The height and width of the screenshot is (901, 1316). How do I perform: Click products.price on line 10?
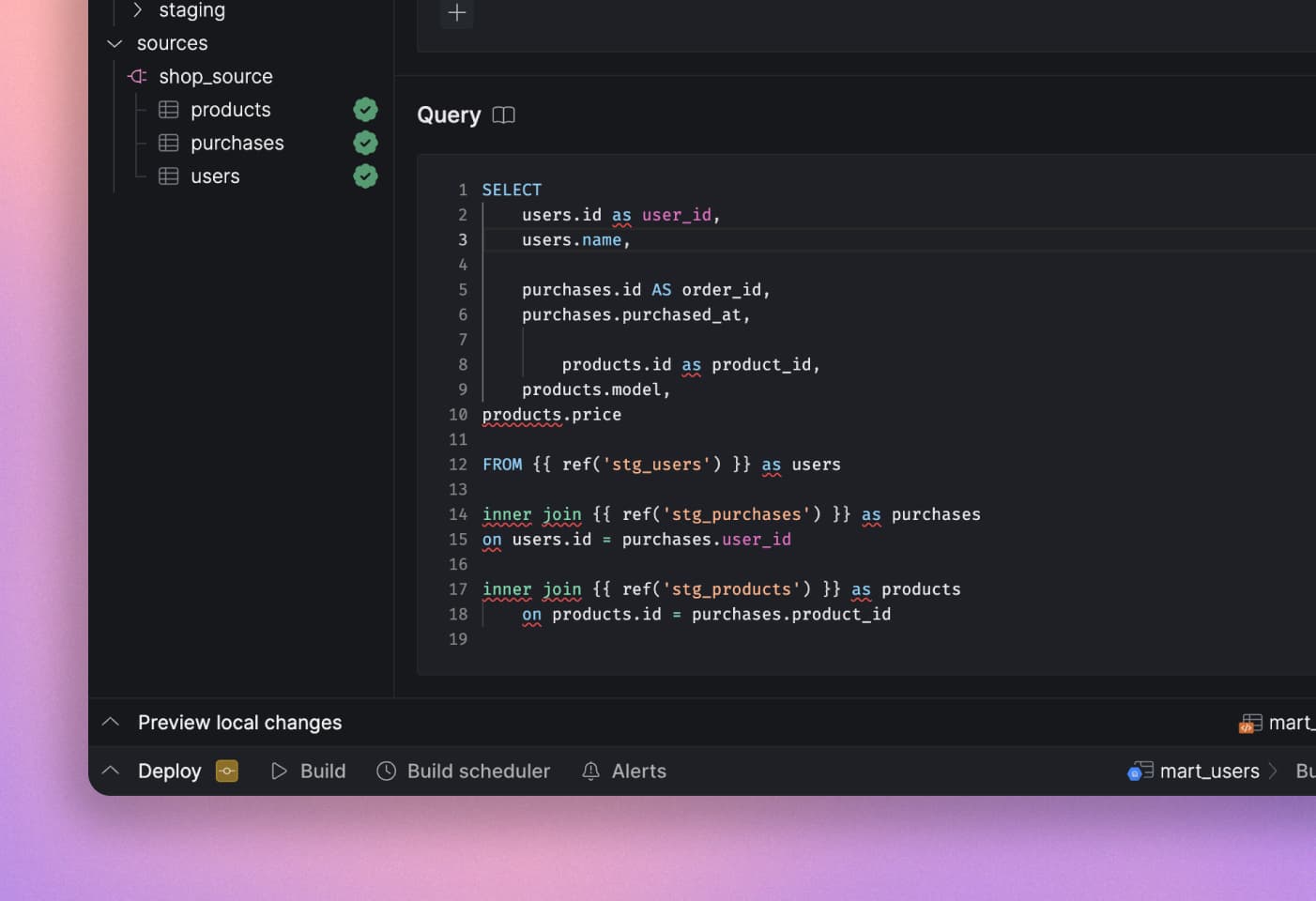pyautogui.click(x=552, y=415)
